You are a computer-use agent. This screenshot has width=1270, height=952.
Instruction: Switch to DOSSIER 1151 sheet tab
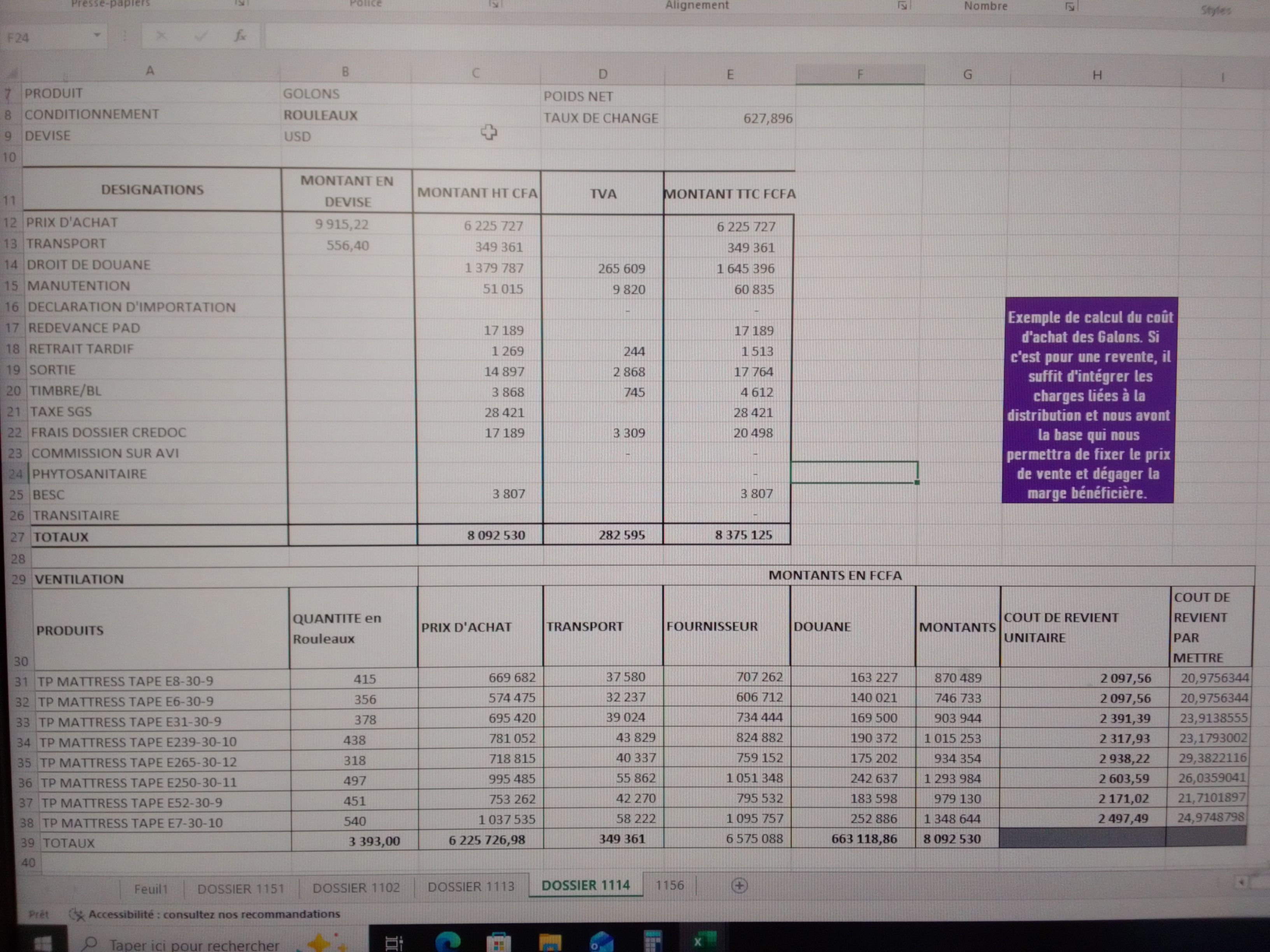coord(240,888)
